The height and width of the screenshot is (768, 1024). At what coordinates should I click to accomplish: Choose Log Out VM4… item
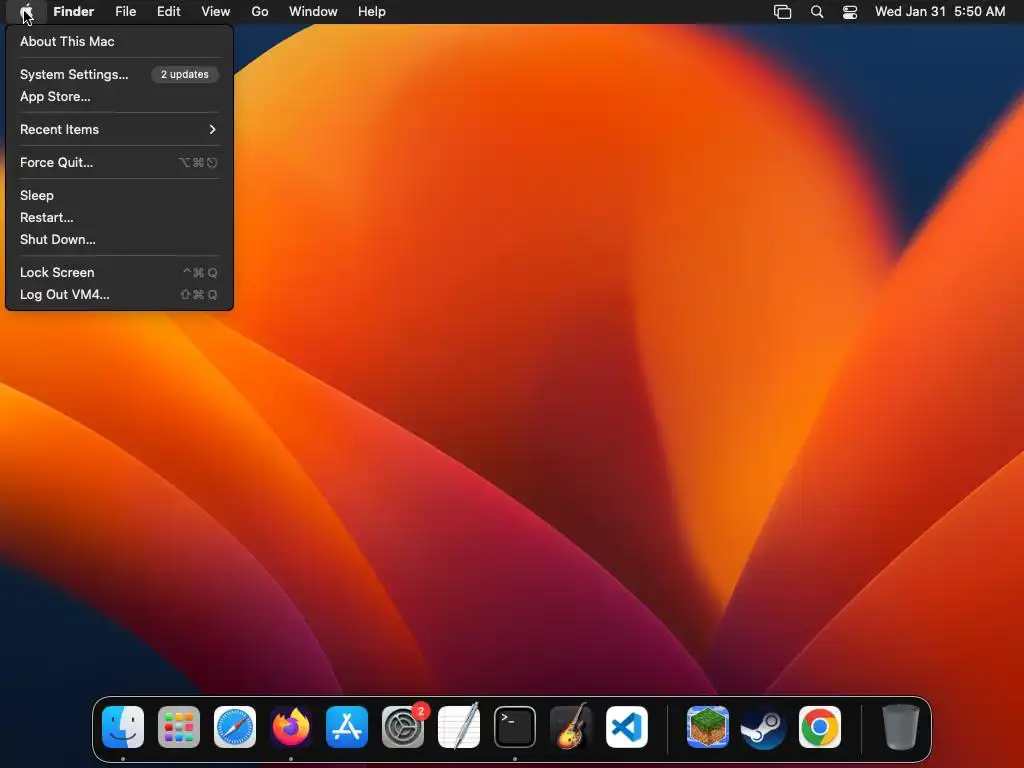pyautogui.click(x=119, y=295)
